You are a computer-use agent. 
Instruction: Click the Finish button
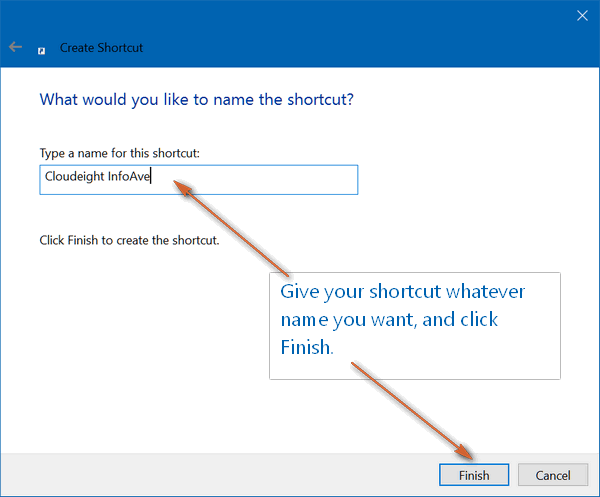point(474,475)
